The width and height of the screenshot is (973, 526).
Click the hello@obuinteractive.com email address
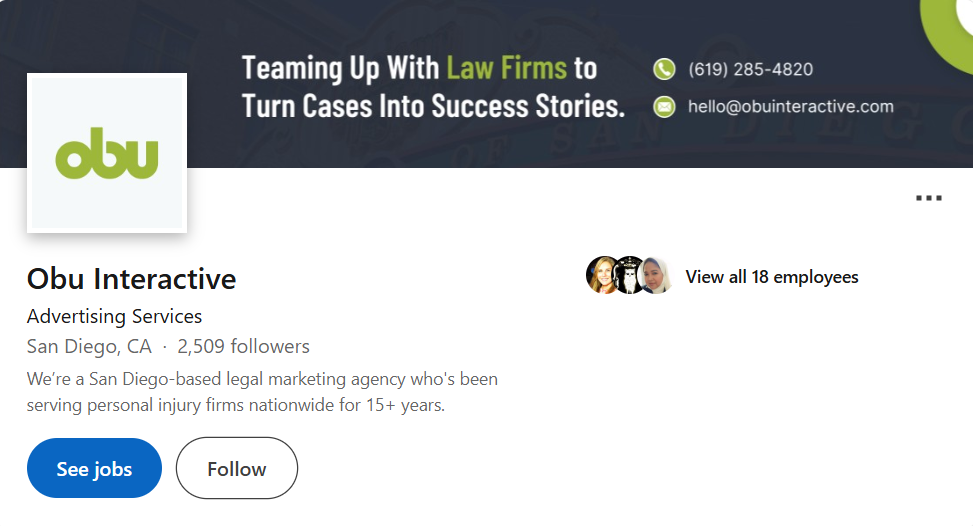pos(790,106)
